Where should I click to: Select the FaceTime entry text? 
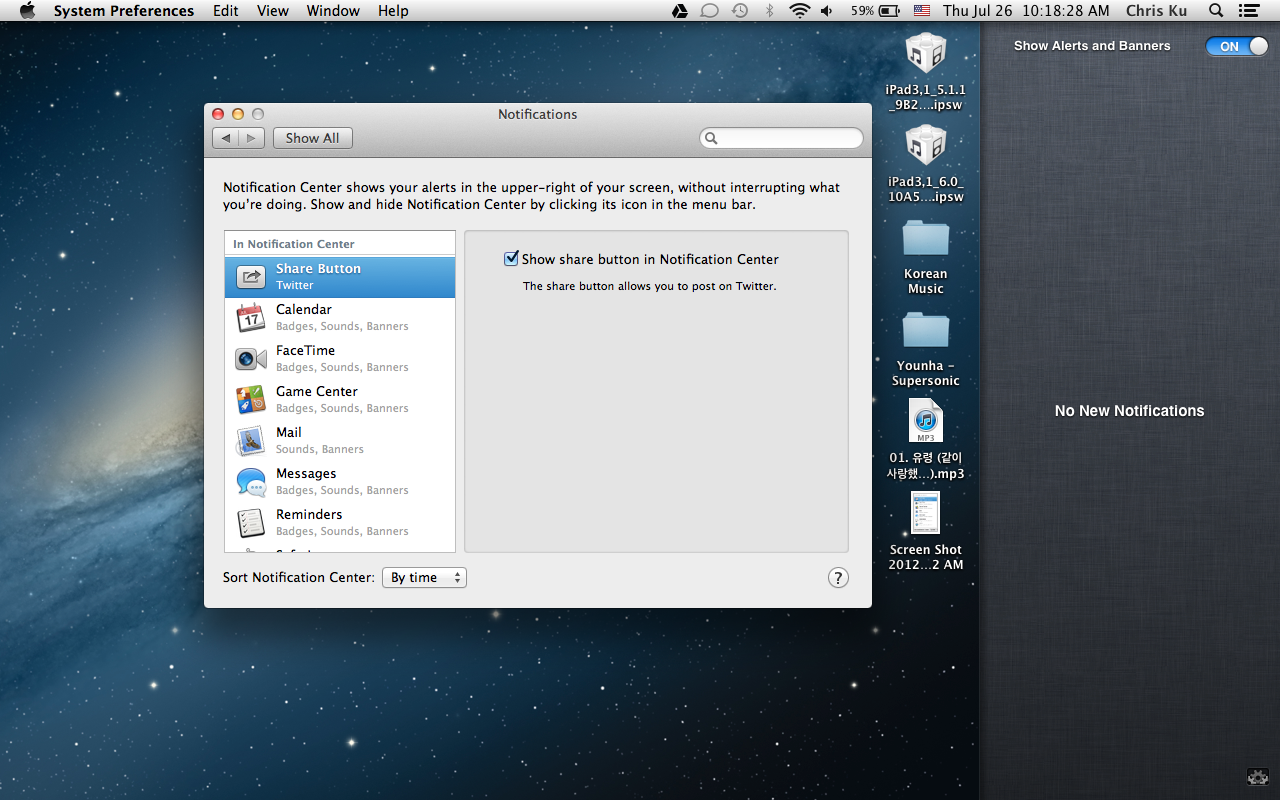coord(305,351)
